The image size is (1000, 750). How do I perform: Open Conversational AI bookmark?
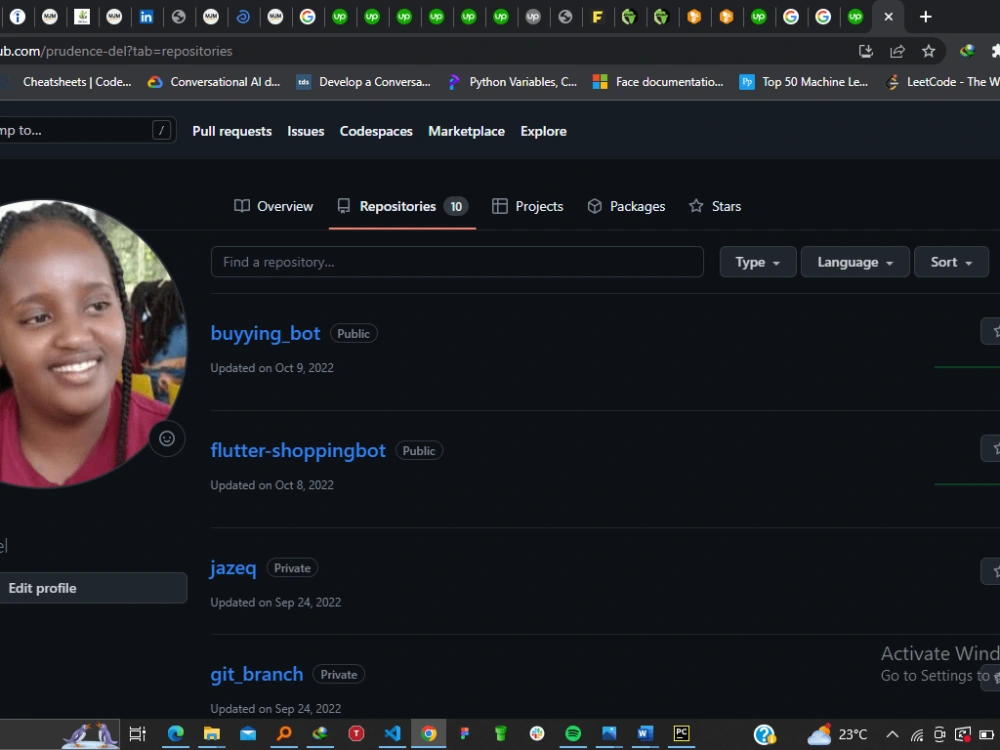pos(214,82)
